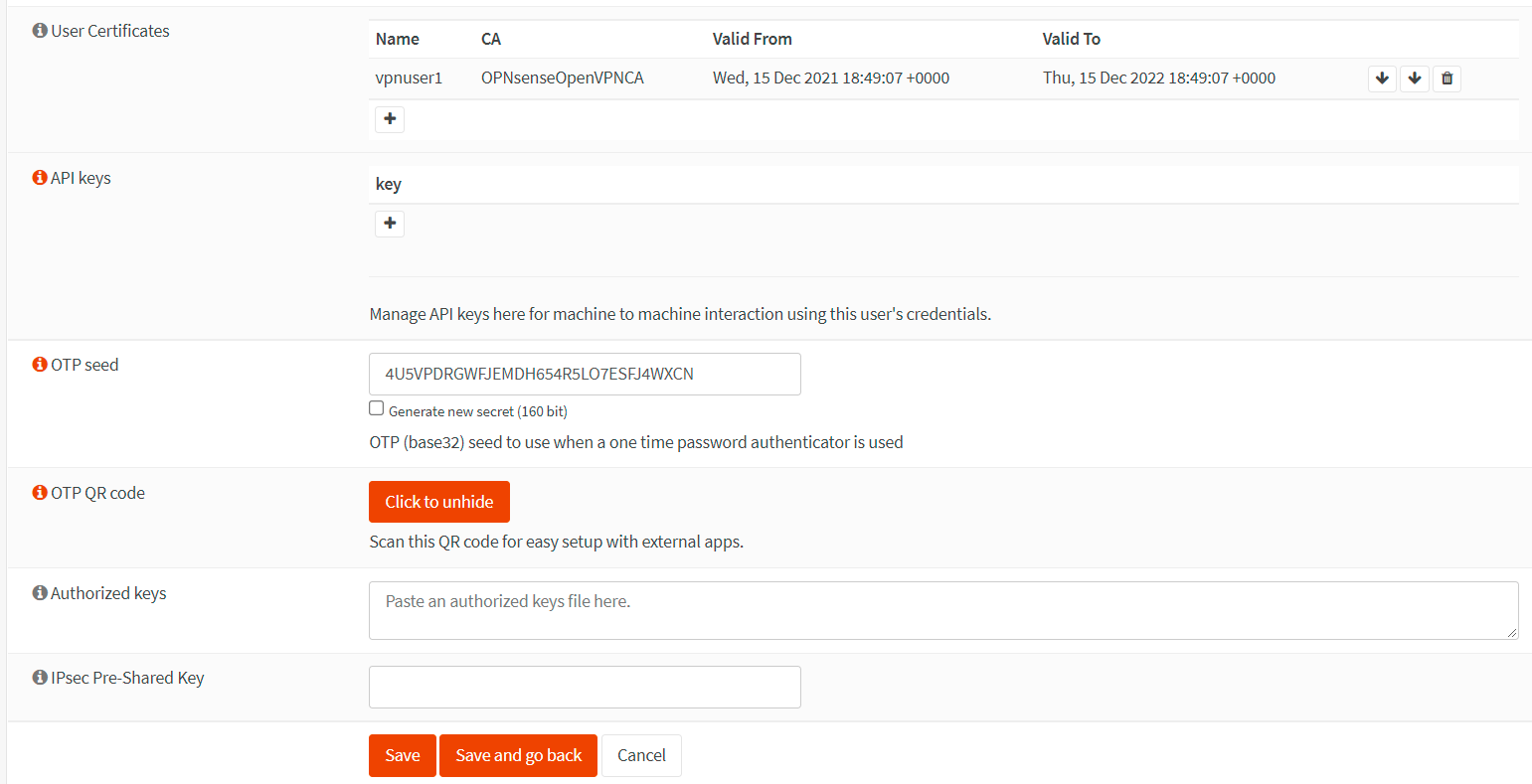Open the OTP QR code info tooltip

coord(39,492)
